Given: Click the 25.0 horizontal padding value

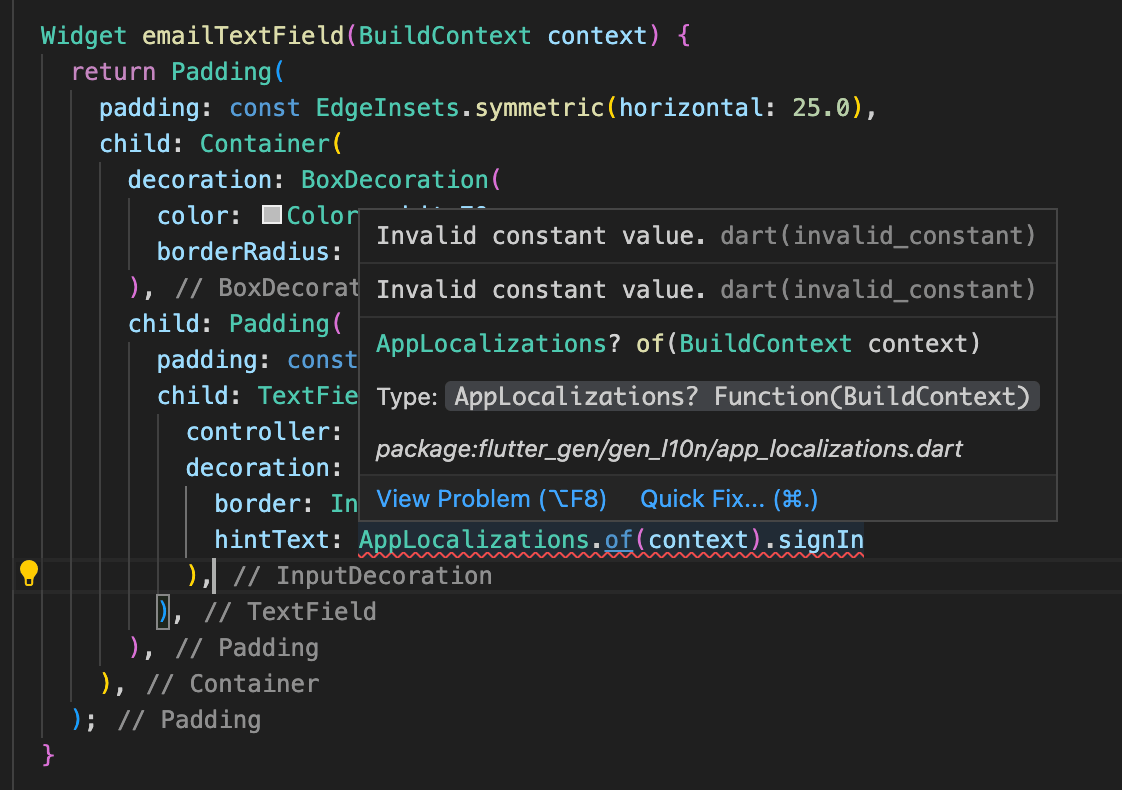Looking at the screenshot, I should pos(821,107).
